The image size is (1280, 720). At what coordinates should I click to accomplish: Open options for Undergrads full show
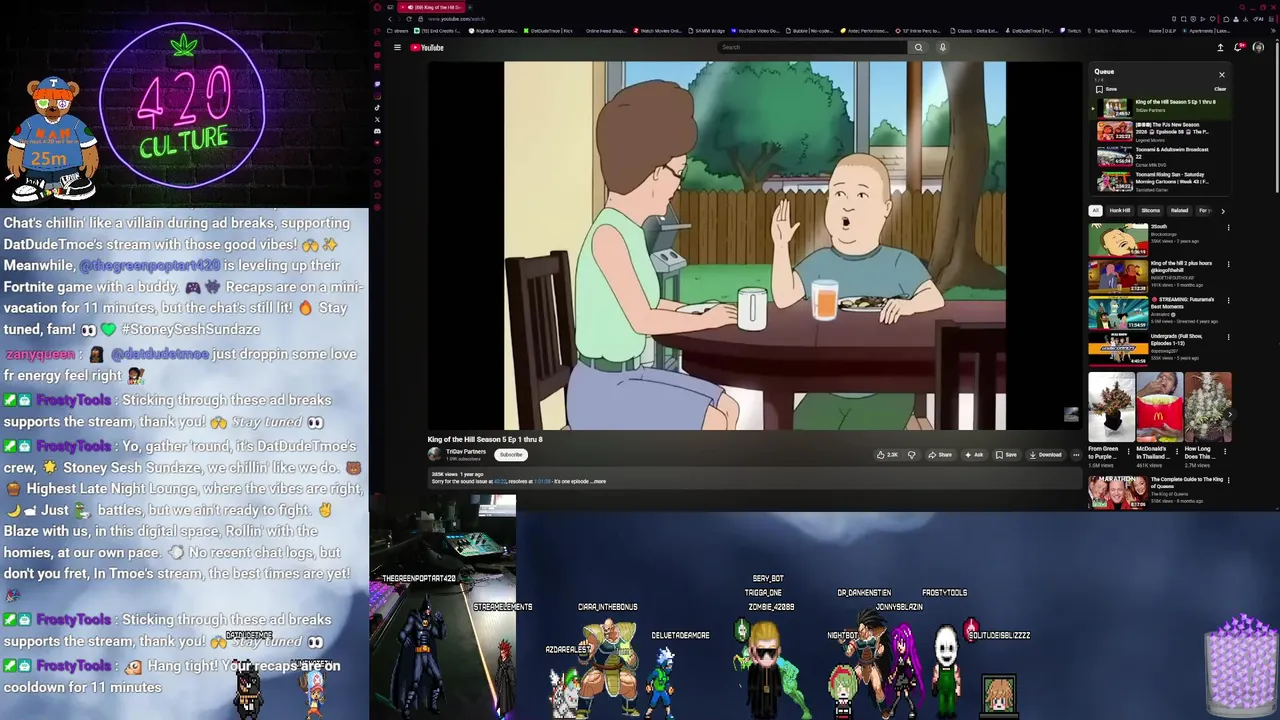coord(1228,337)
